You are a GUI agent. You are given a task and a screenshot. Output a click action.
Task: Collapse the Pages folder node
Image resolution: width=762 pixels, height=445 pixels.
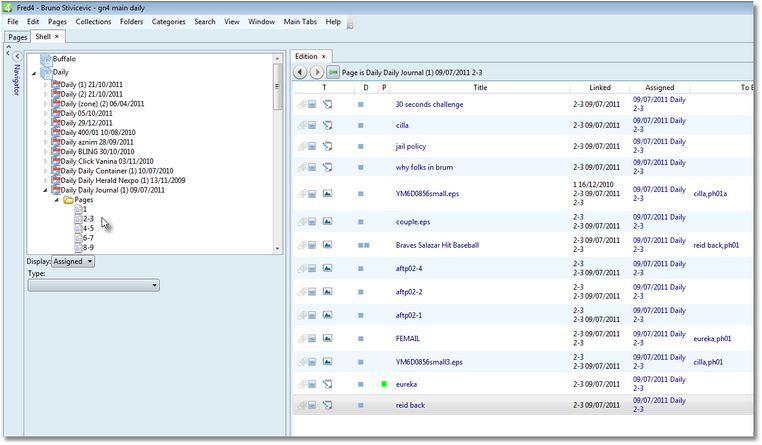click(57, 200)
